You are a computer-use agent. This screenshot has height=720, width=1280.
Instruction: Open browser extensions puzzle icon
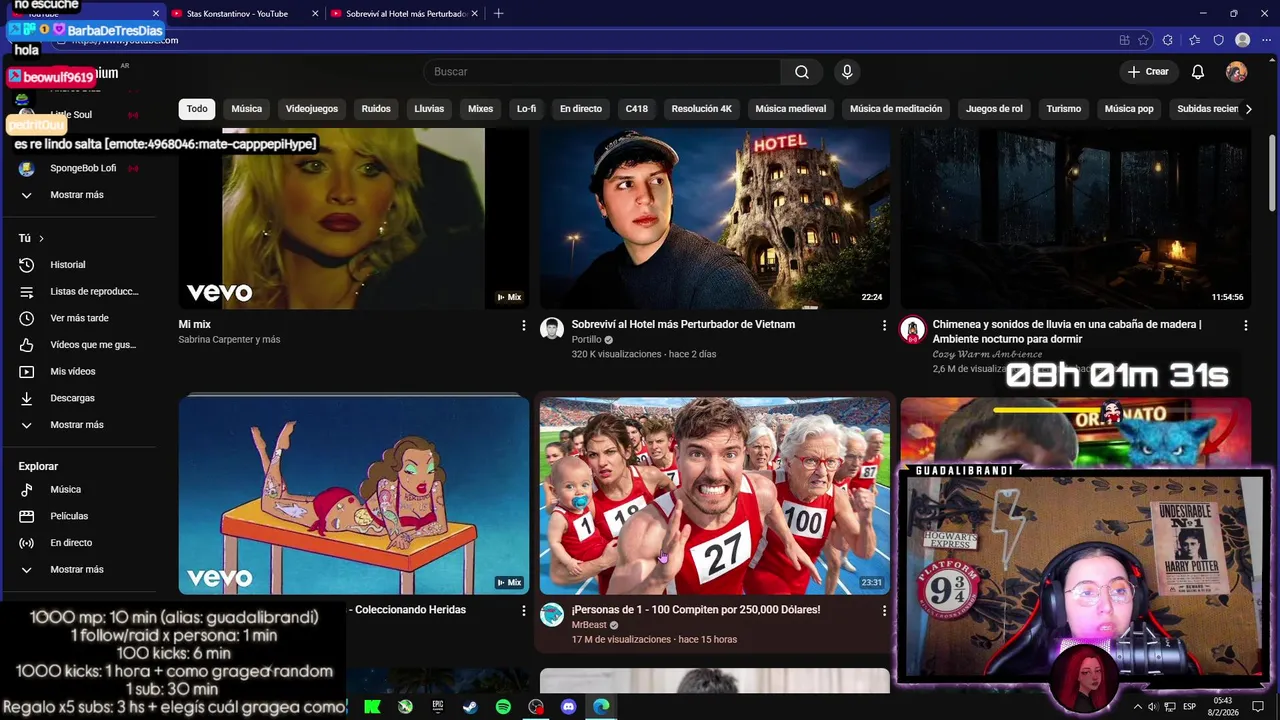click(1168, 40)
